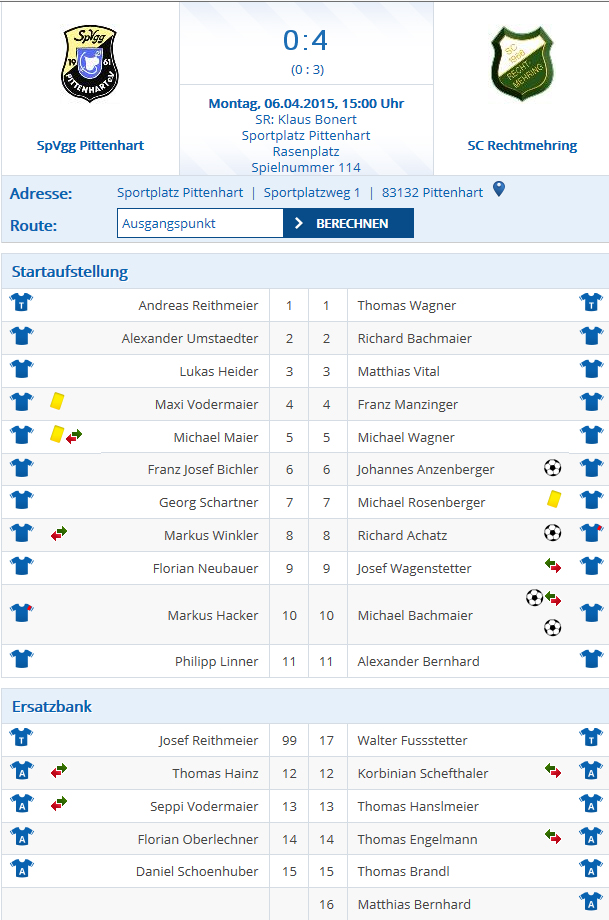Click the jersey icon beside Korbinian Schefthaler
Screen dimensions: 609x920
coord(591,770)
